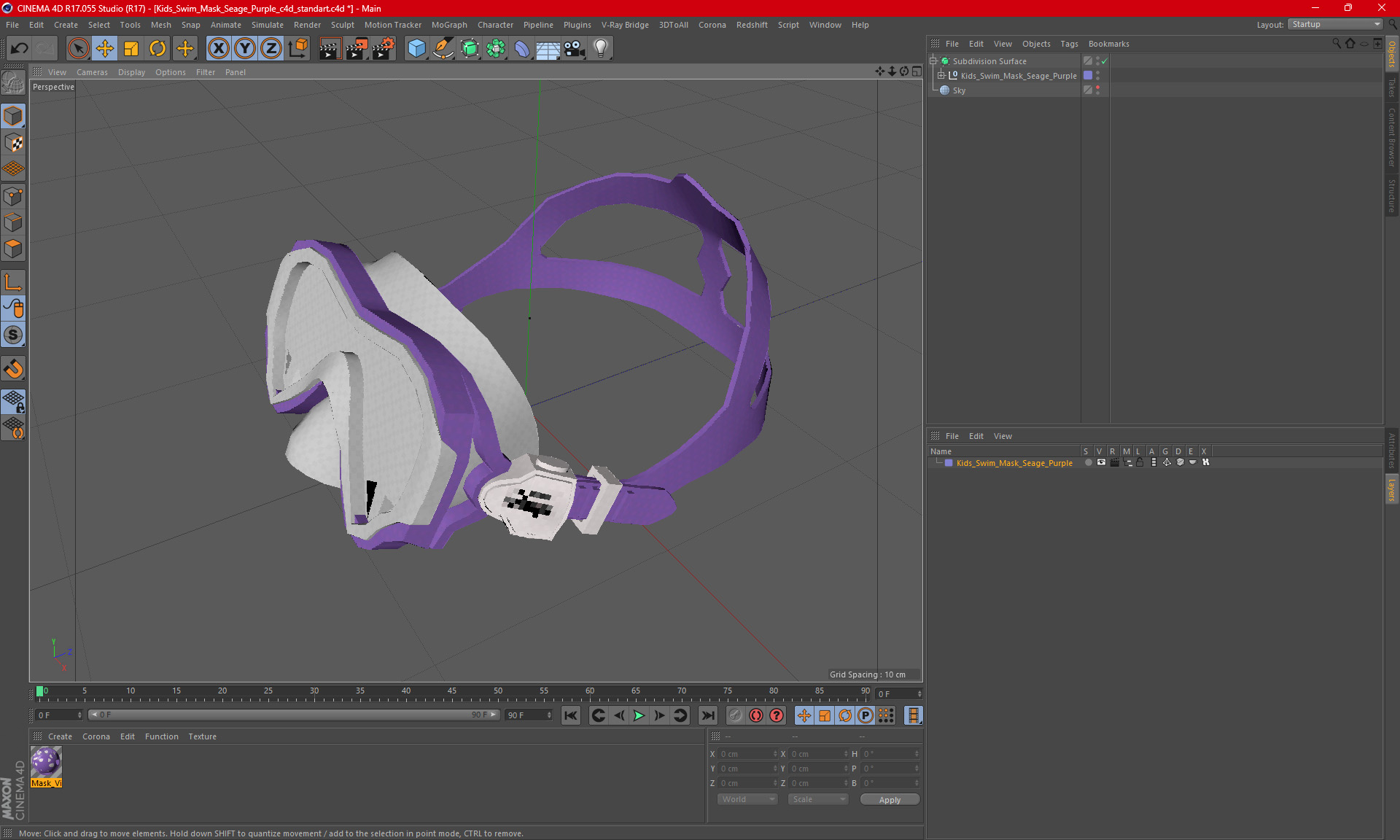The height and width of the screenshot is (840, 1400).
Task: Render the active view
Action: (x=330, y=48)
